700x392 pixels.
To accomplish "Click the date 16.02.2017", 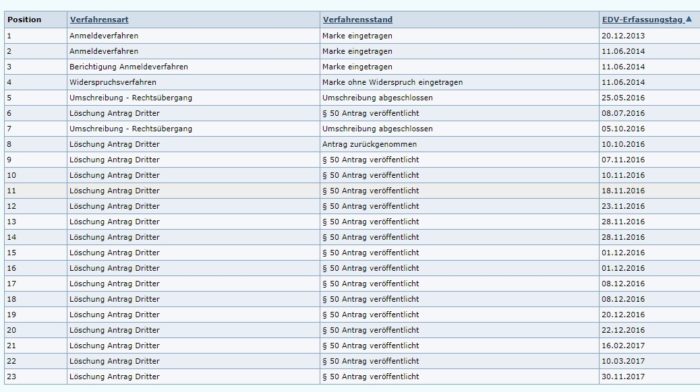I will (623, 346).
